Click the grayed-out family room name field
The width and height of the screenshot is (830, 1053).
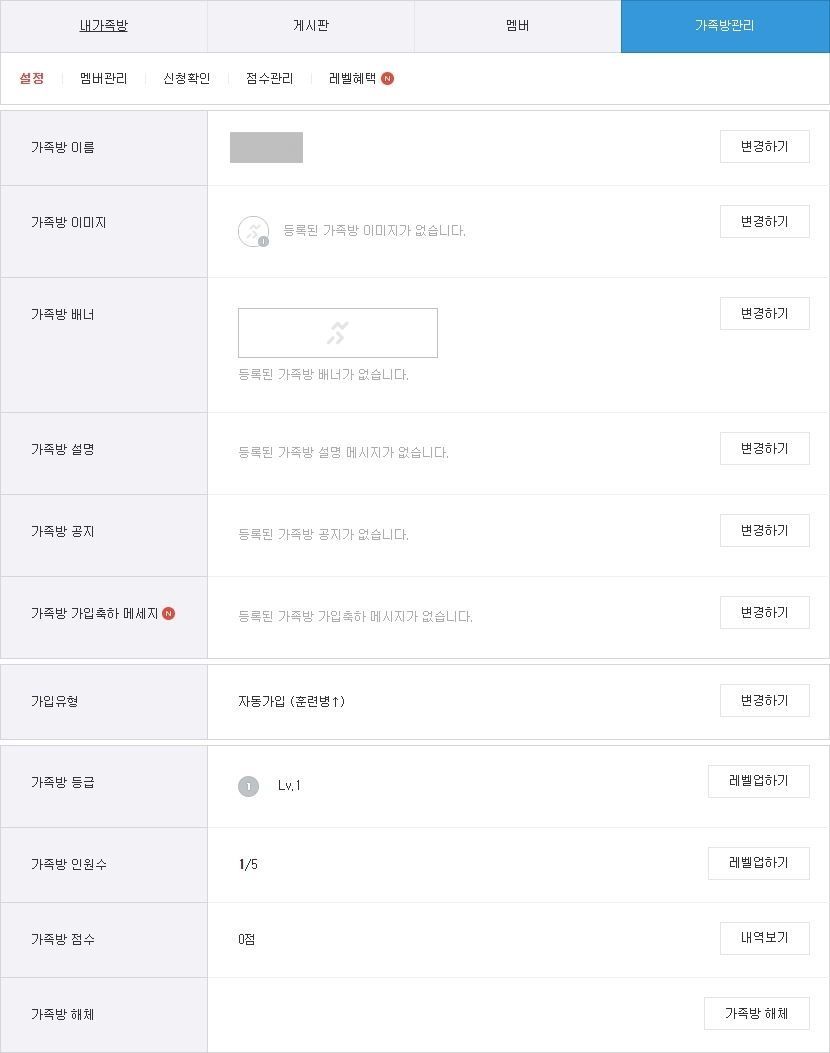(x=267, y=147)
